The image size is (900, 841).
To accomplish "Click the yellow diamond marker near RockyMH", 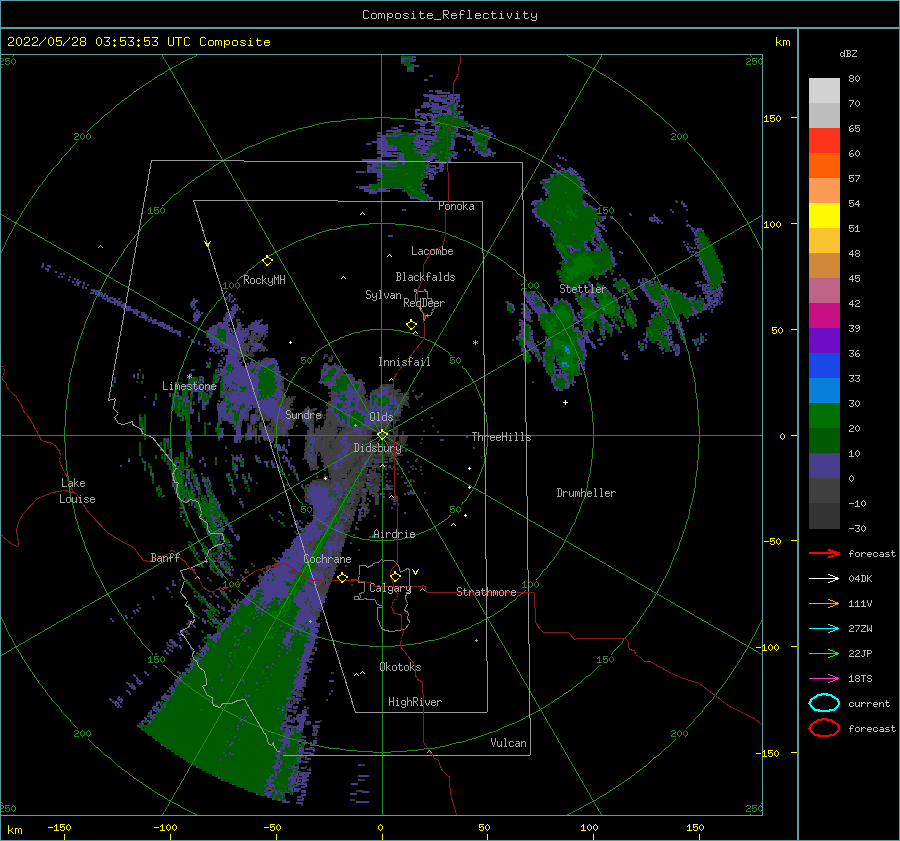I will [267, 261].
